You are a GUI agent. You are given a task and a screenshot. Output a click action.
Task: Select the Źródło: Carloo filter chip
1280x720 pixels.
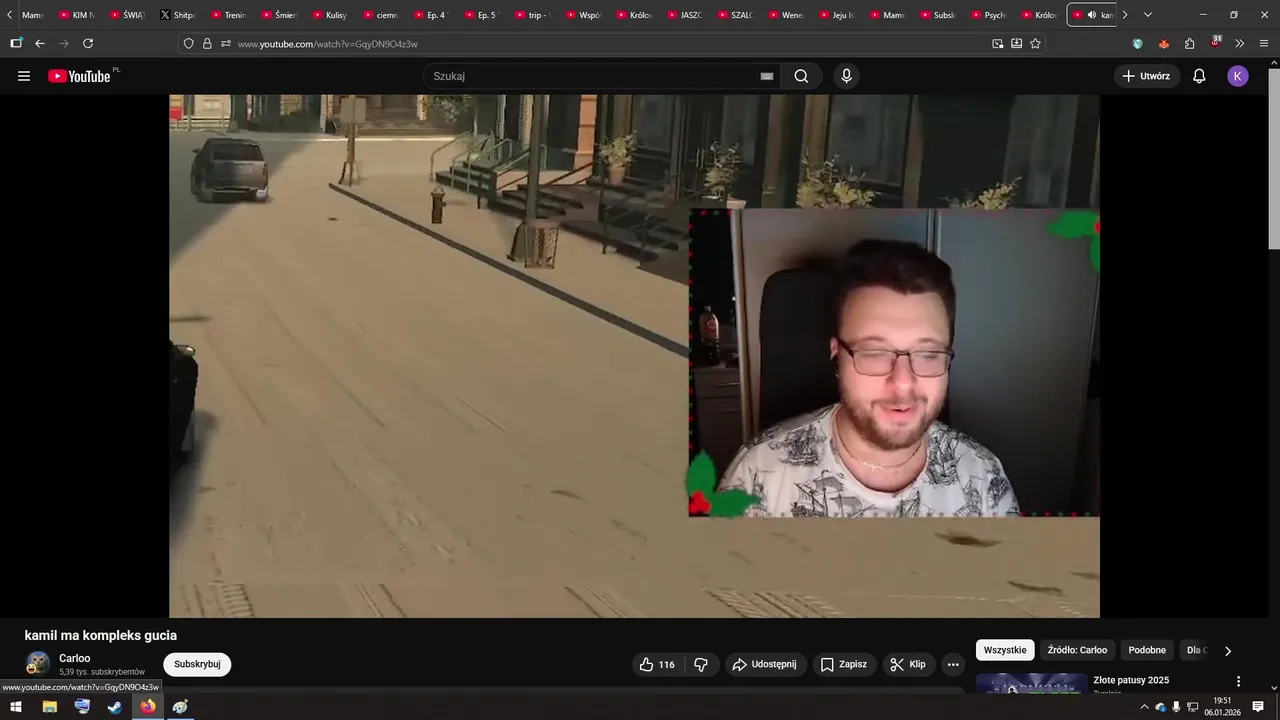1077,650
